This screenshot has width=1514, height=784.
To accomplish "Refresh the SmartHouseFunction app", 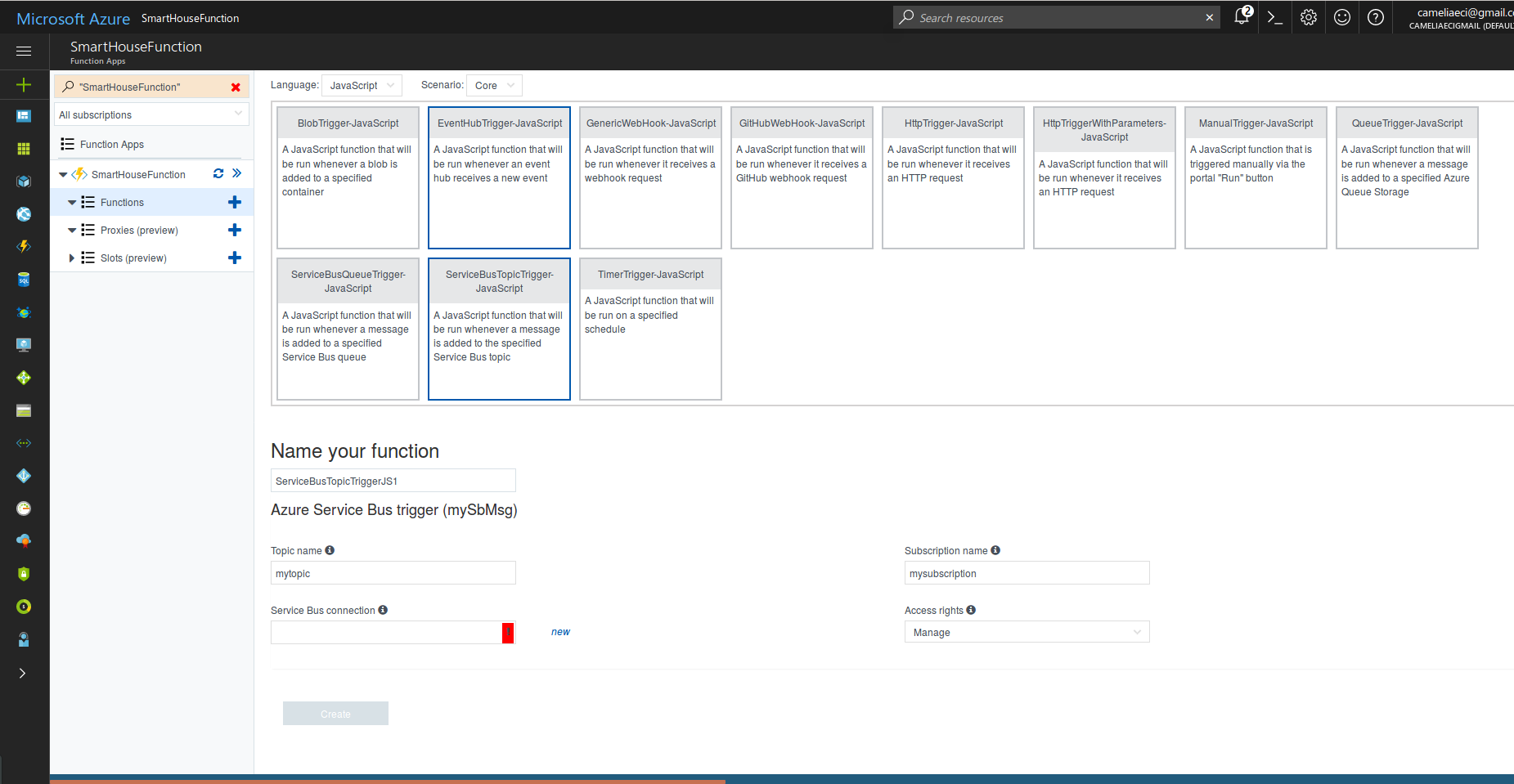I will click(218, 173).
